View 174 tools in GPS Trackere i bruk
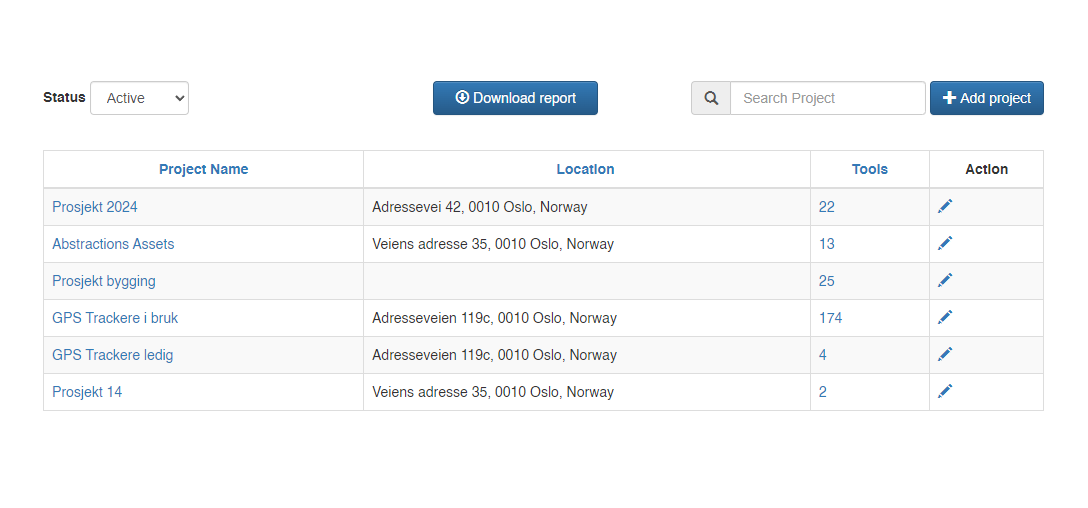Image resolution: width=1088 pixels, height=508 pixels. 830,318
